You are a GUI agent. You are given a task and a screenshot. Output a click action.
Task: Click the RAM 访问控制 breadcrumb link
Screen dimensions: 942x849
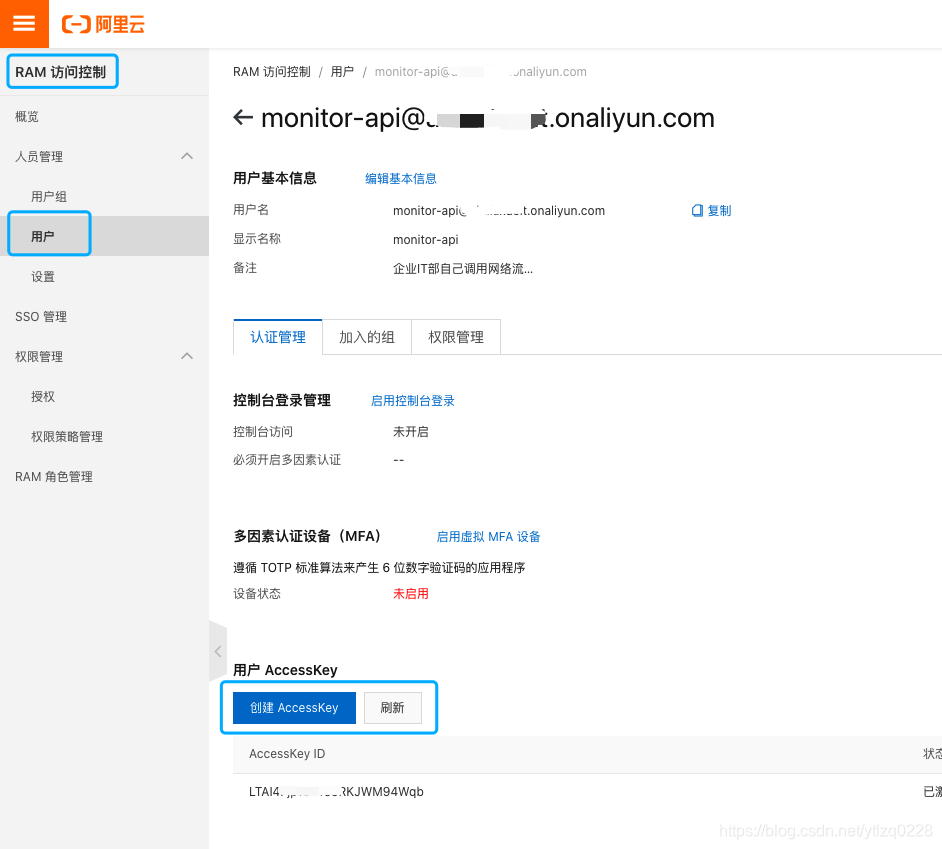(x=272, y=72)
